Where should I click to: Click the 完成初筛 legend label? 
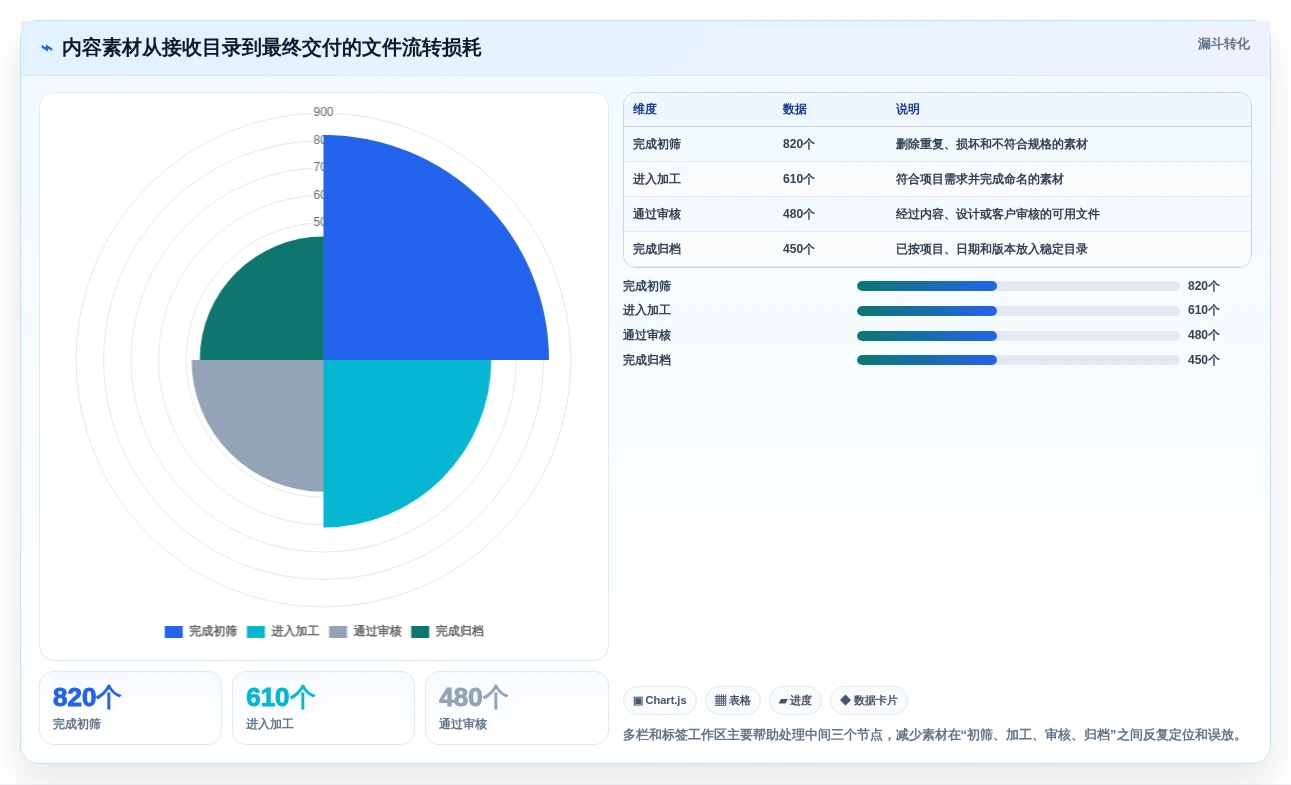pyautogui.click(x=213, y=632)
